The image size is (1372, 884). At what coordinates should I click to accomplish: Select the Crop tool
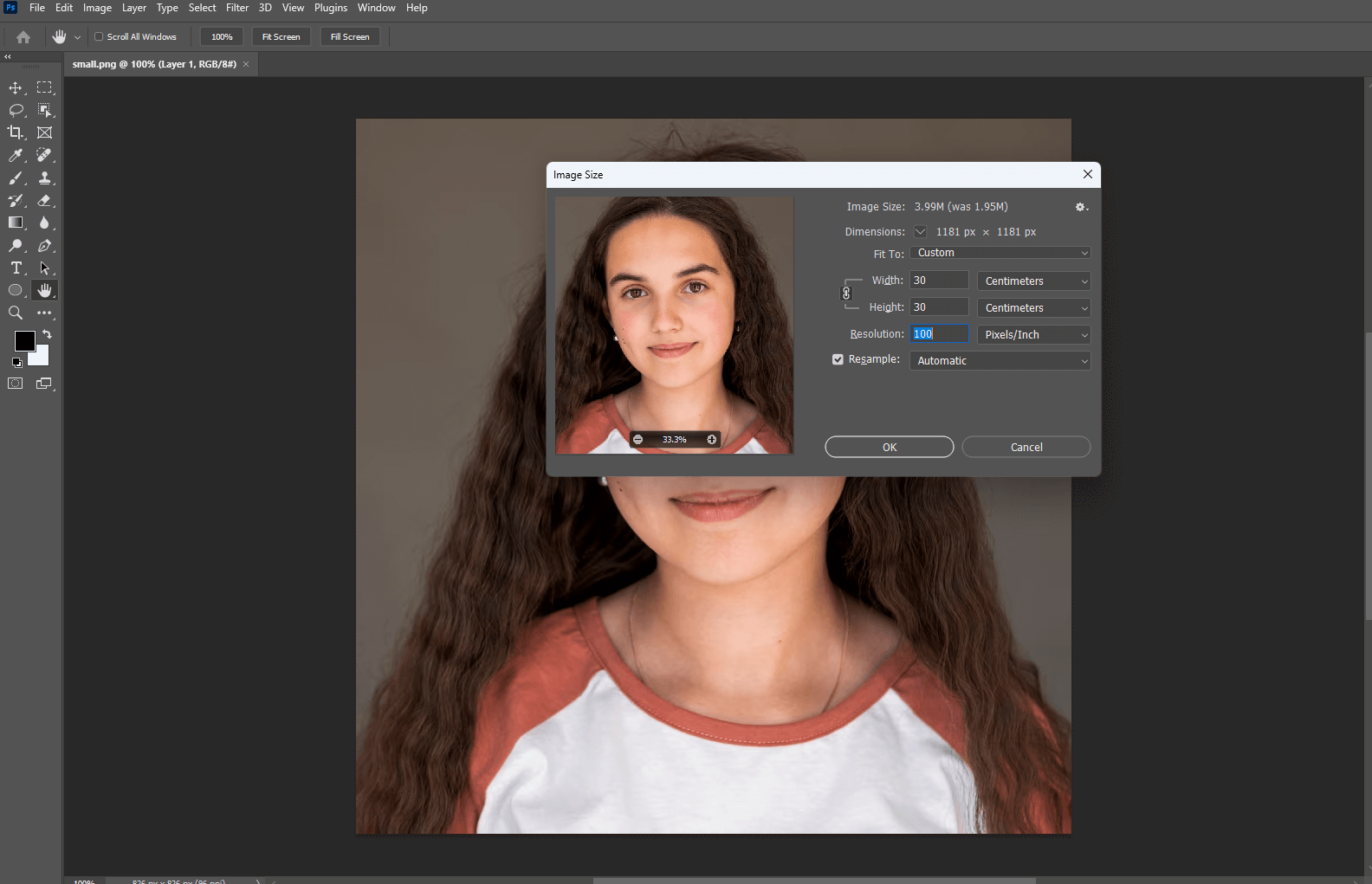pyautogui.click(x=16, y=133)
